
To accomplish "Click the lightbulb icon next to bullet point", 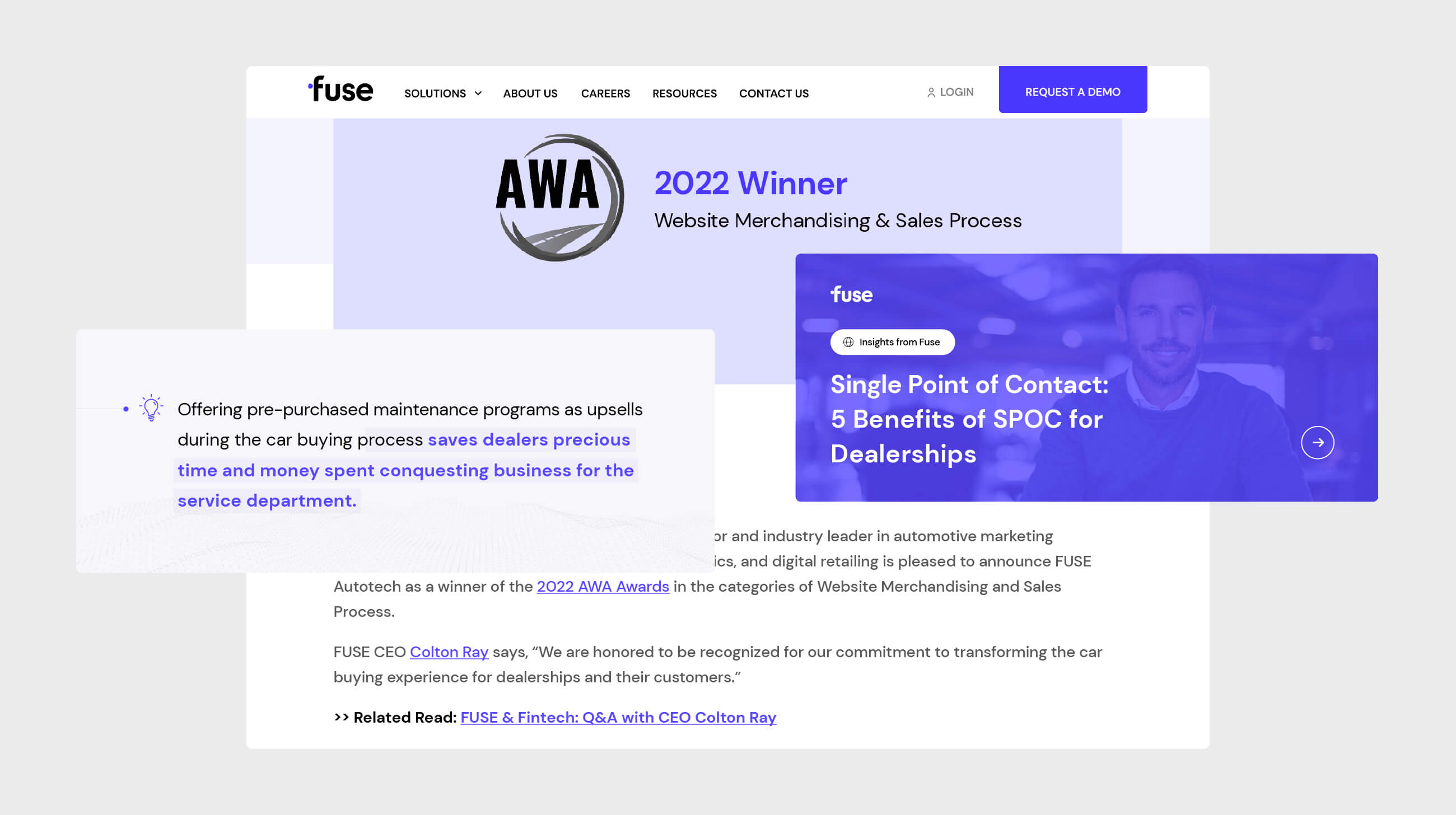I will tap(151, 407).
